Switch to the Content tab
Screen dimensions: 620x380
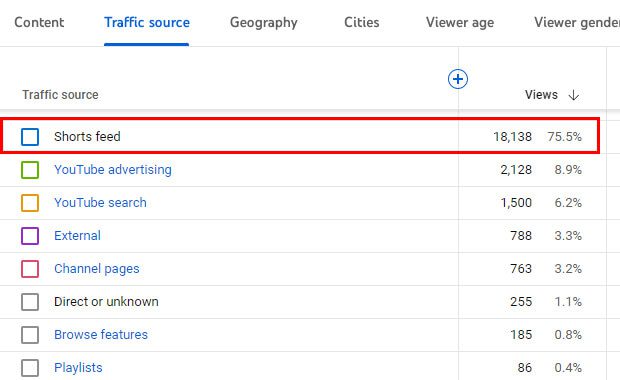coord(39,23)
